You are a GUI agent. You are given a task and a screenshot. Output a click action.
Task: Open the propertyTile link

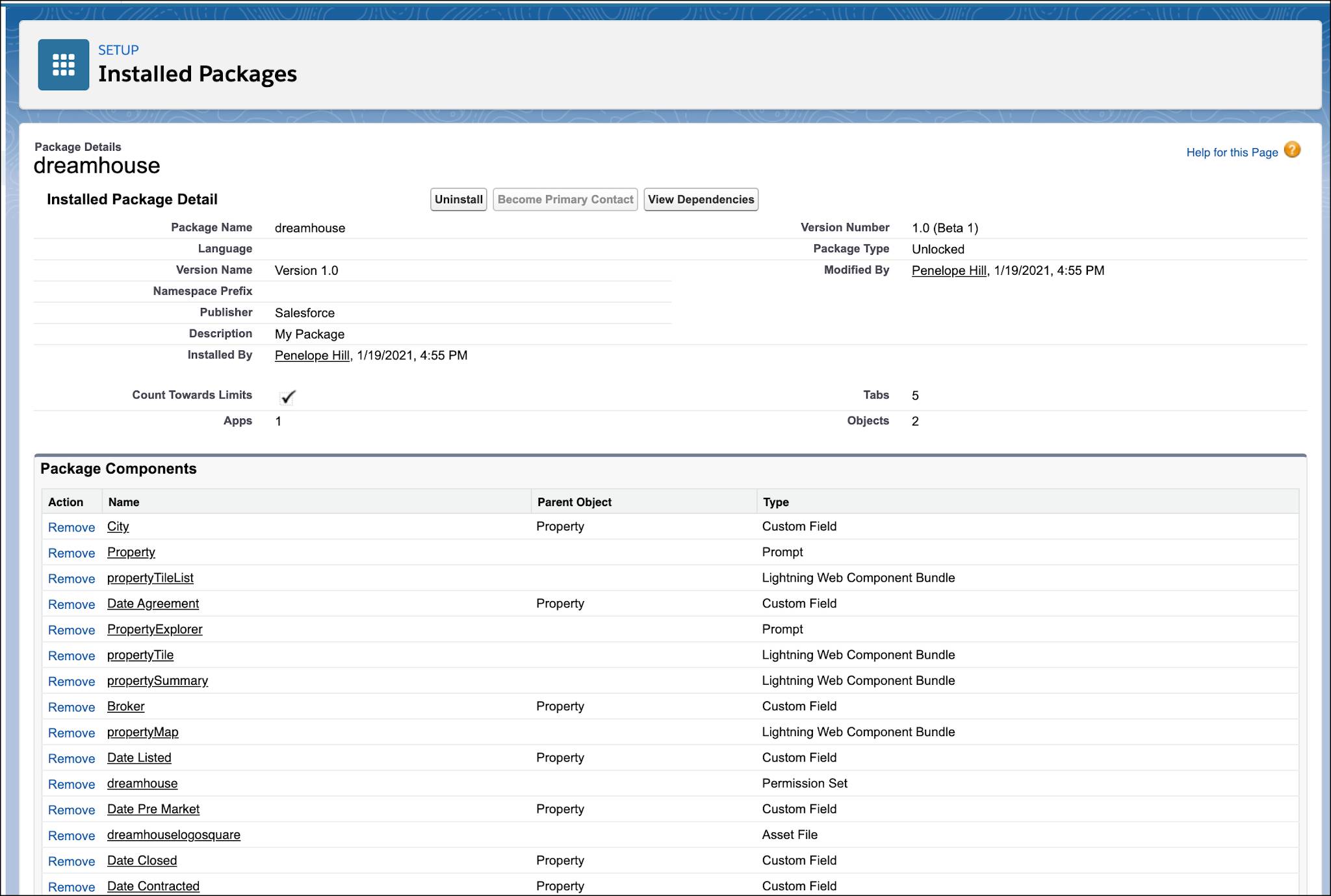(140, 655)
